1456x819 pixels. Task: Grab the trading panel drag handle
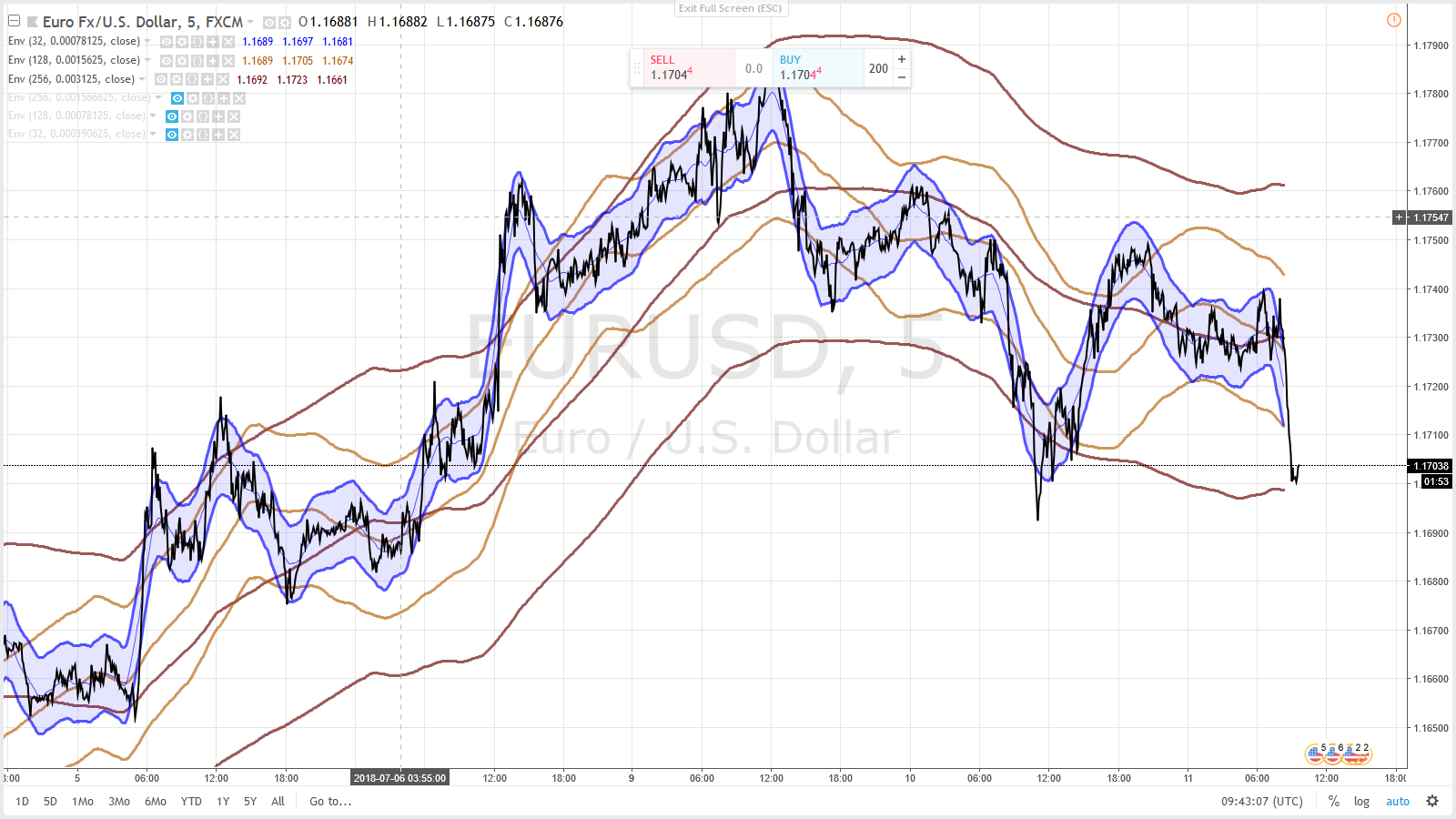click(637, 68)
